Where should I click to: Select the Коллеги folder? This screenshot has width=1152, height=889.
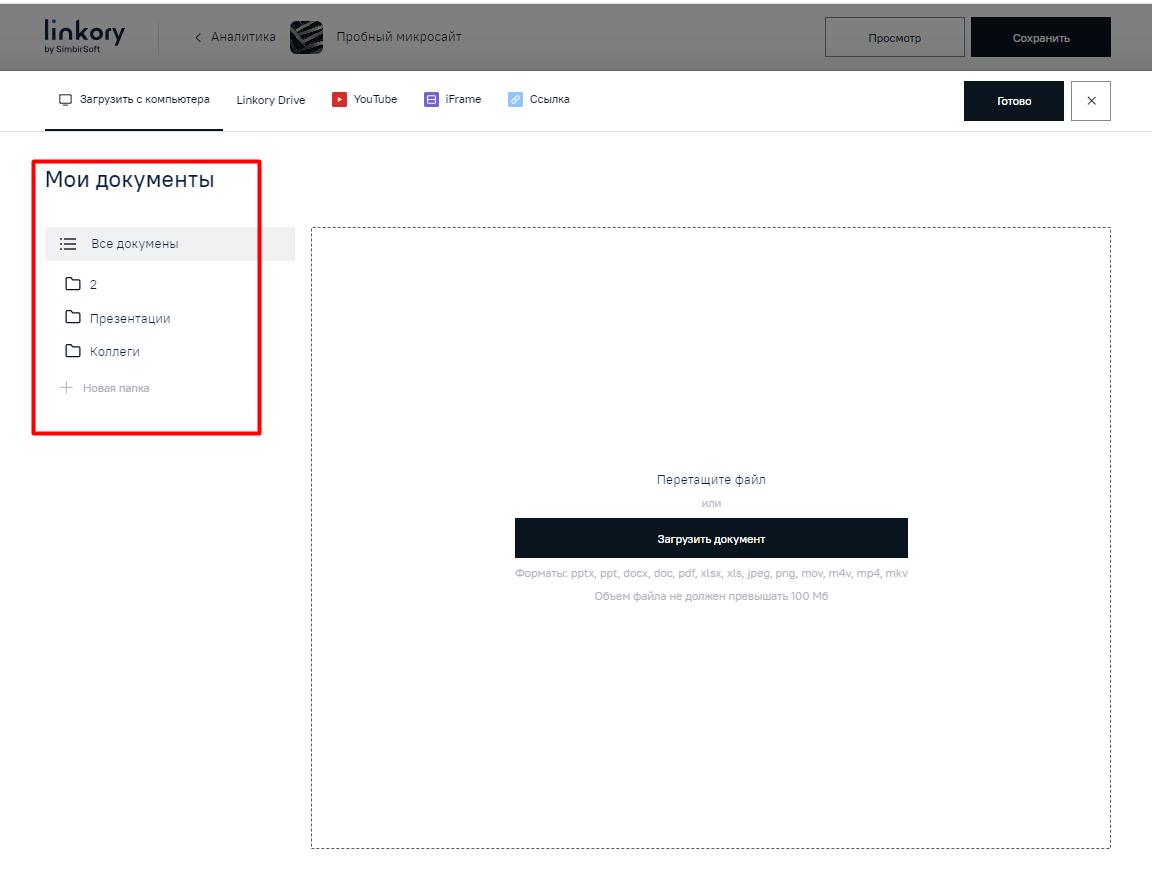point(114,352)
